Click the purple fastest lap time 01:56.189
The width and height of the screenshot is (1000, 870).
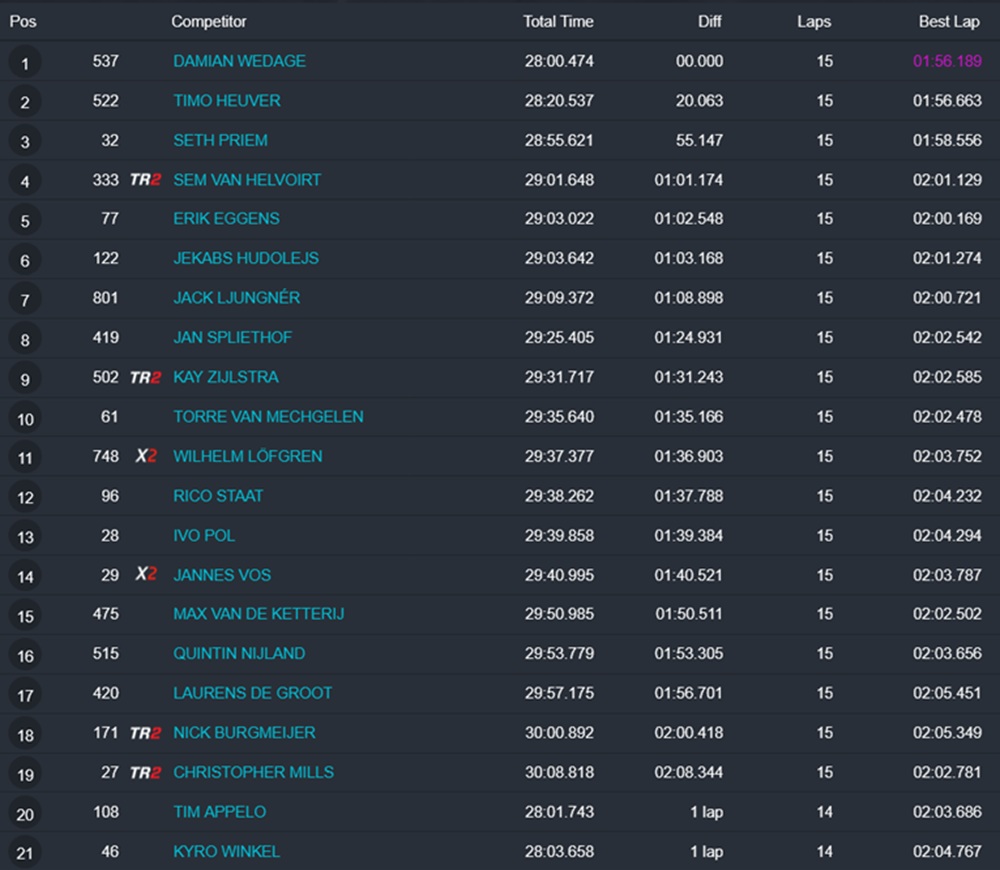point(947,61)
